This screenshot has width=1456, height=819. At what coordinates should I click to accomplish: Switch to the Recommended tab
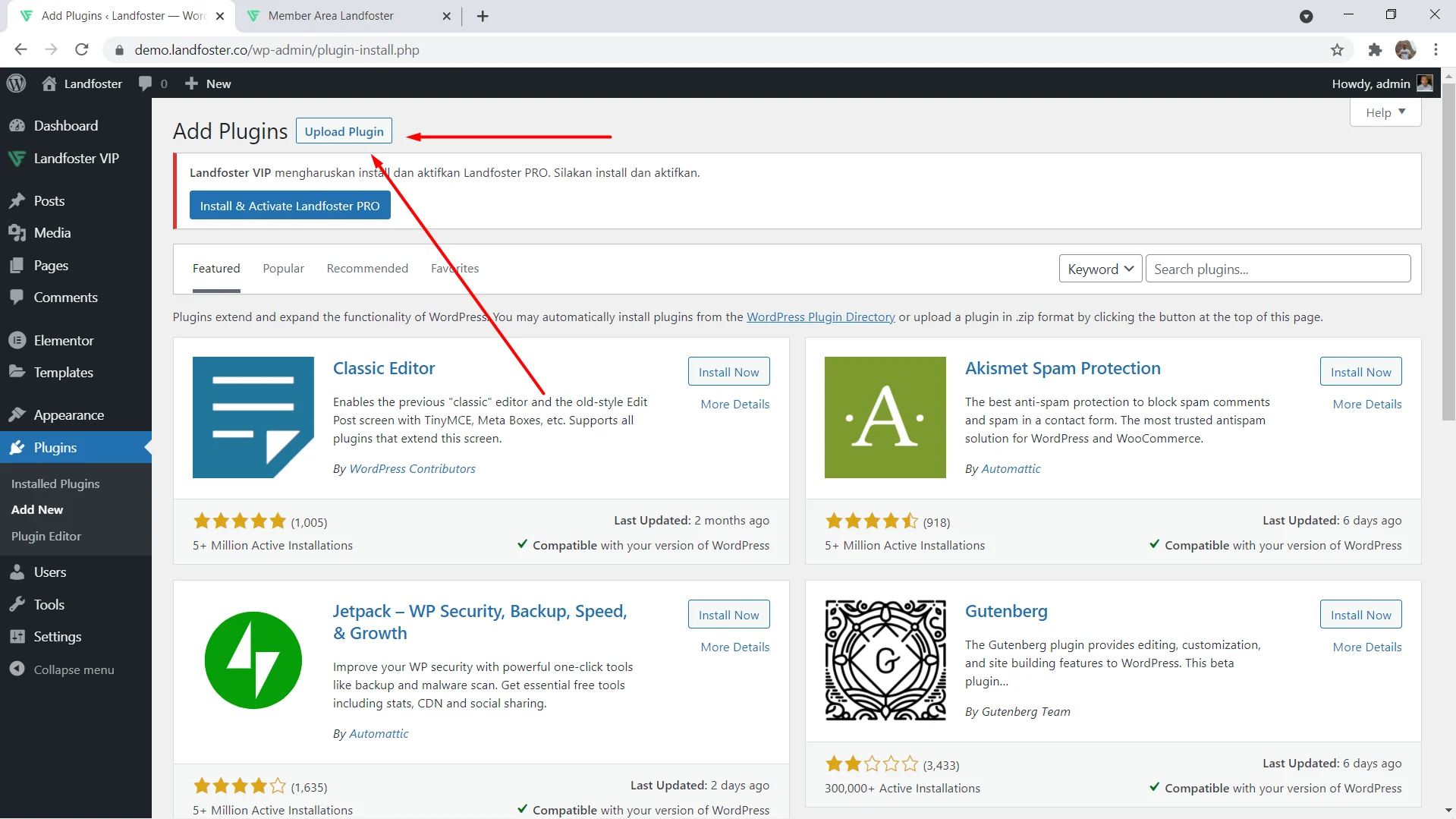coord(367,269)
